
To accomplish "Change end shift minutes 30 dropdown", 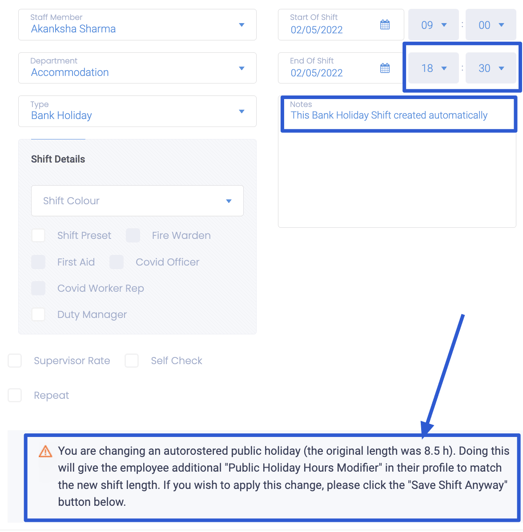I will [491, 68].
